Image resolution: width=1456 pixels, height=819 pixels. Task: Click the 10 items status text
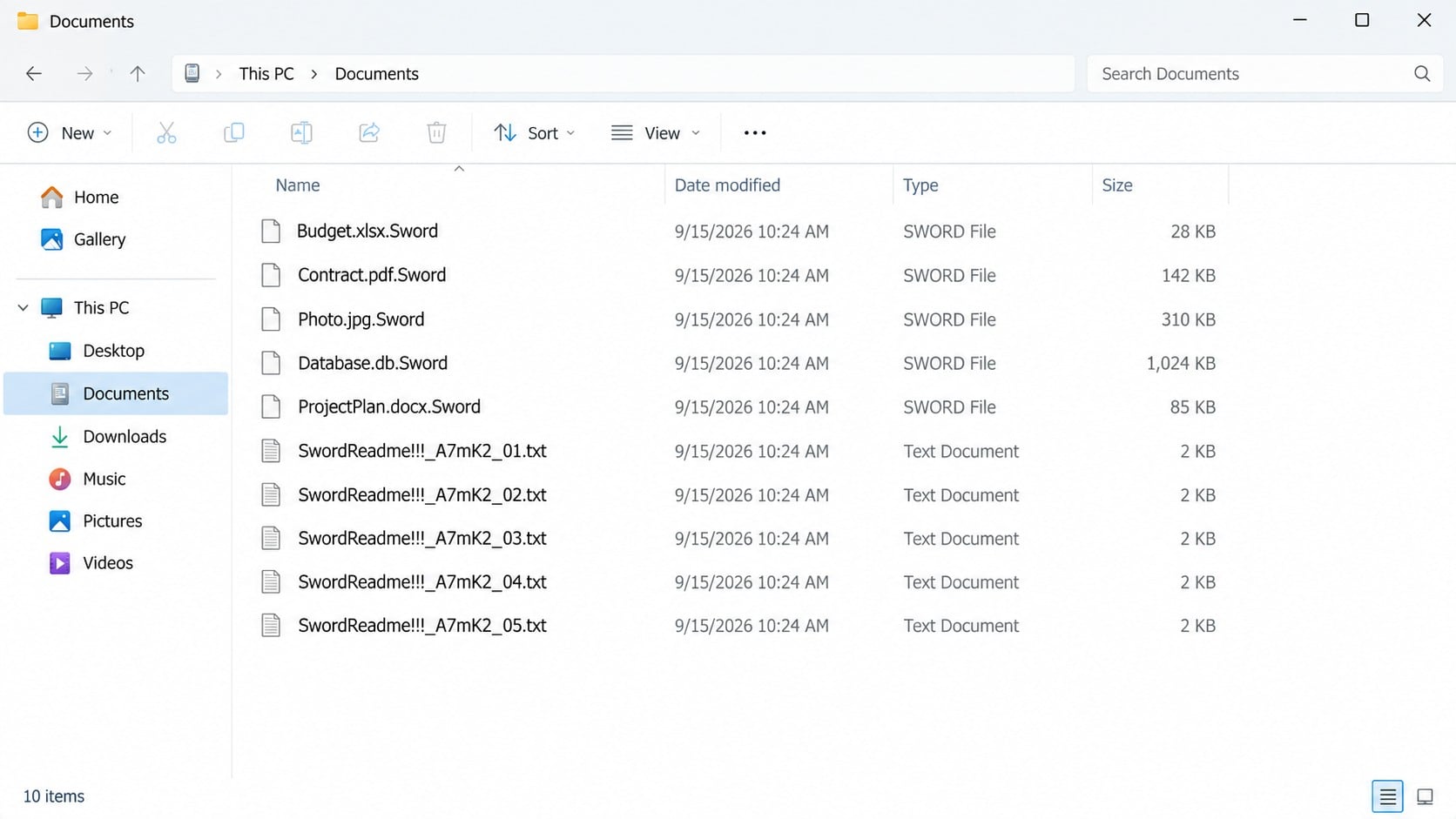pos(54,796)
